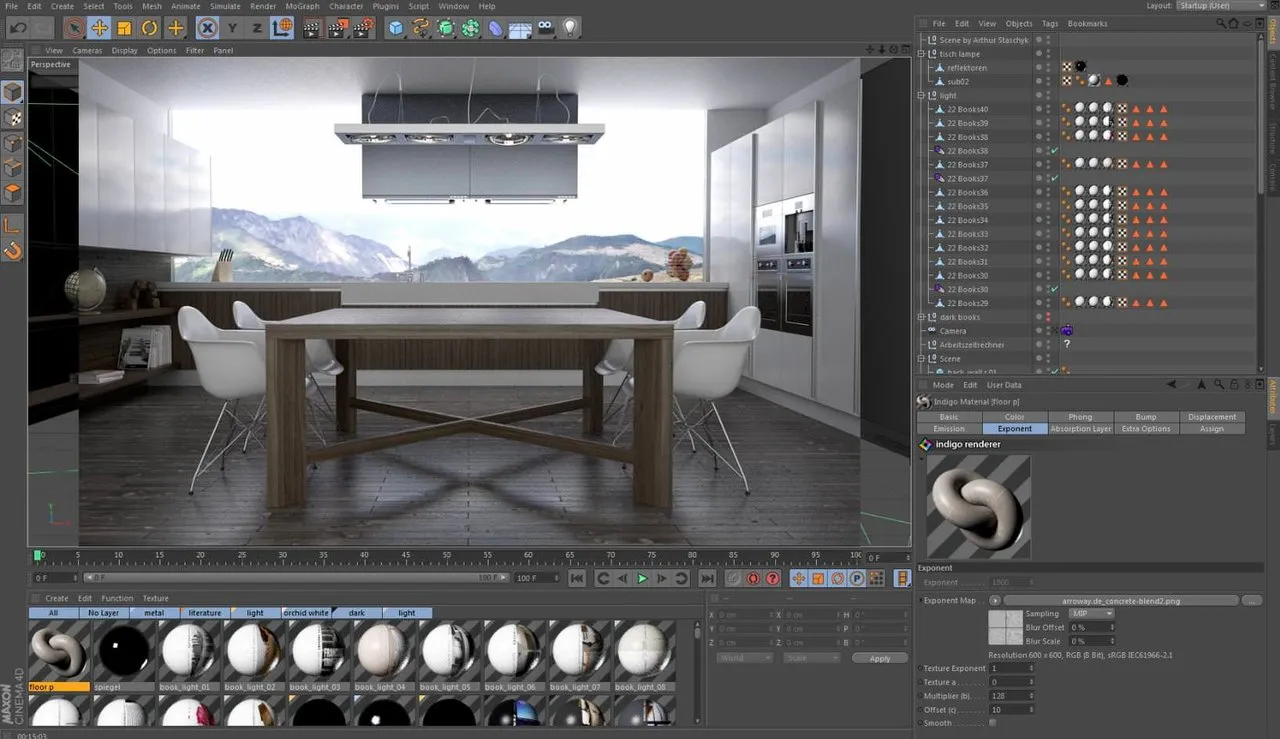Add a camera object from toolbar
Viewport: 1280px width, 739px height.
point(545,28)
